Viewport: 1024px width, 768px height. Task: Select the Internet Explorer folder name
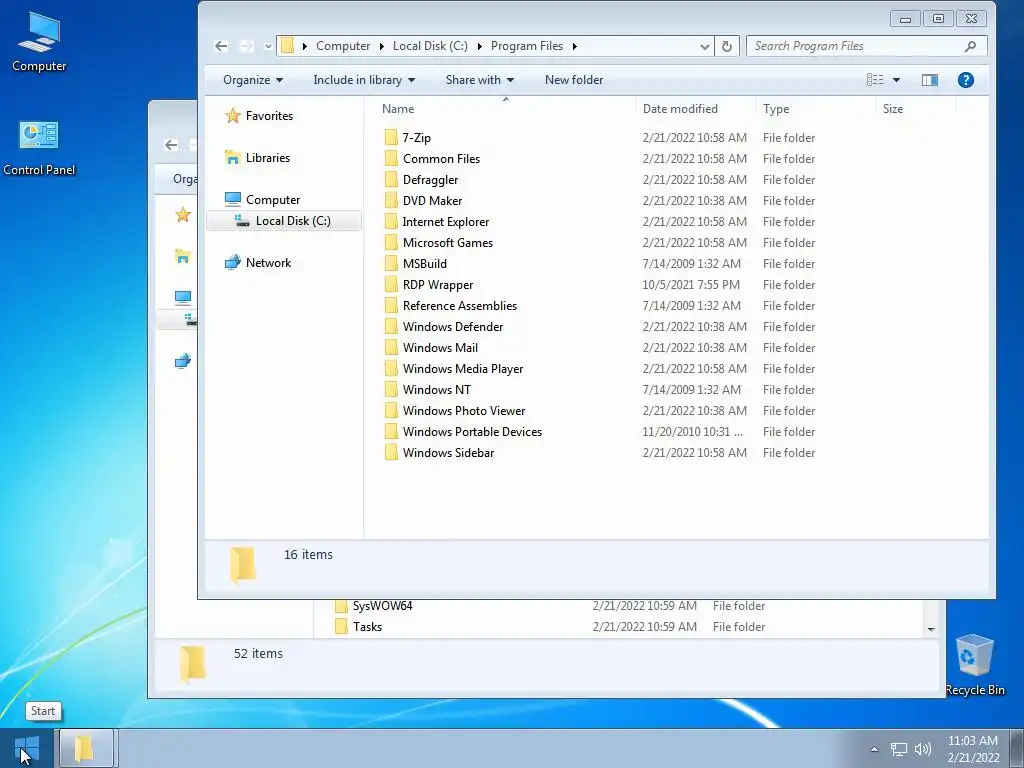[446, 221]
